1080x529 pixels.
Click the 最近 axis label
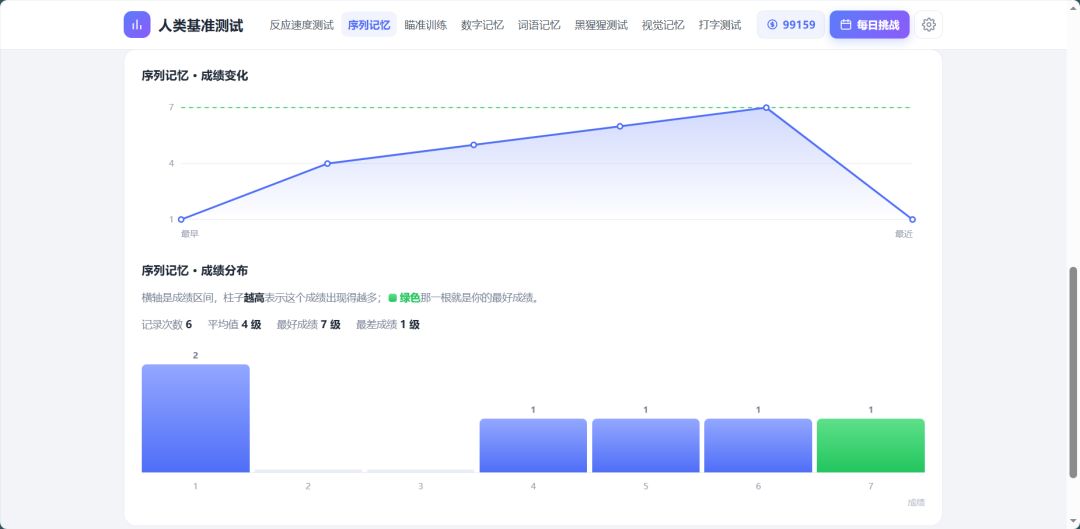coord(904,234)
